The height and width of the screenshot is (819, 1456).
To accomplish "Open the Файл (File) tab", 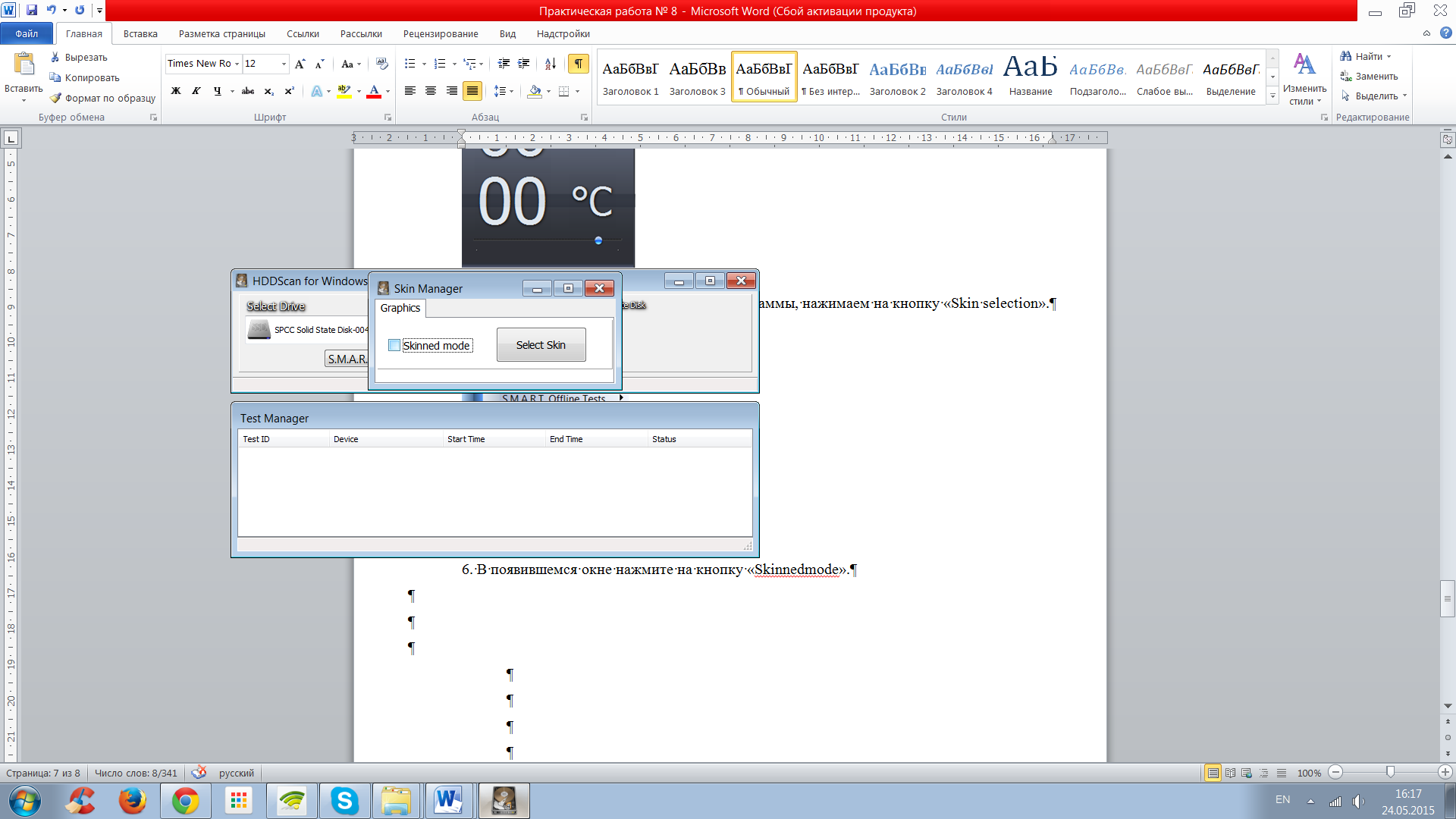I will [x=27, y=33].
